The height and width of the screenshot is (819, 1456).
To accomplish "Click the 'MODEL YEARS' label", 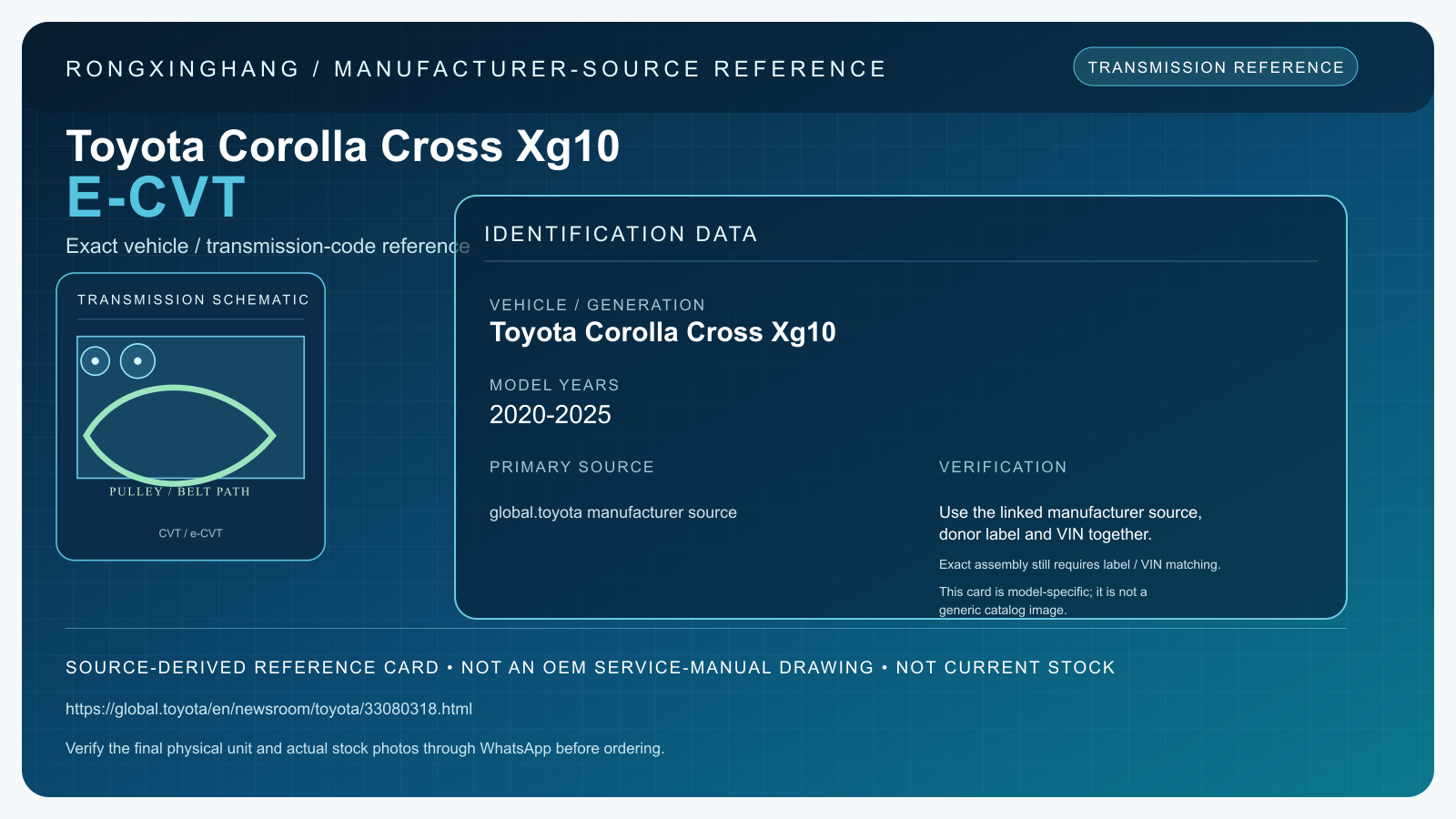I will click(554, 385).
